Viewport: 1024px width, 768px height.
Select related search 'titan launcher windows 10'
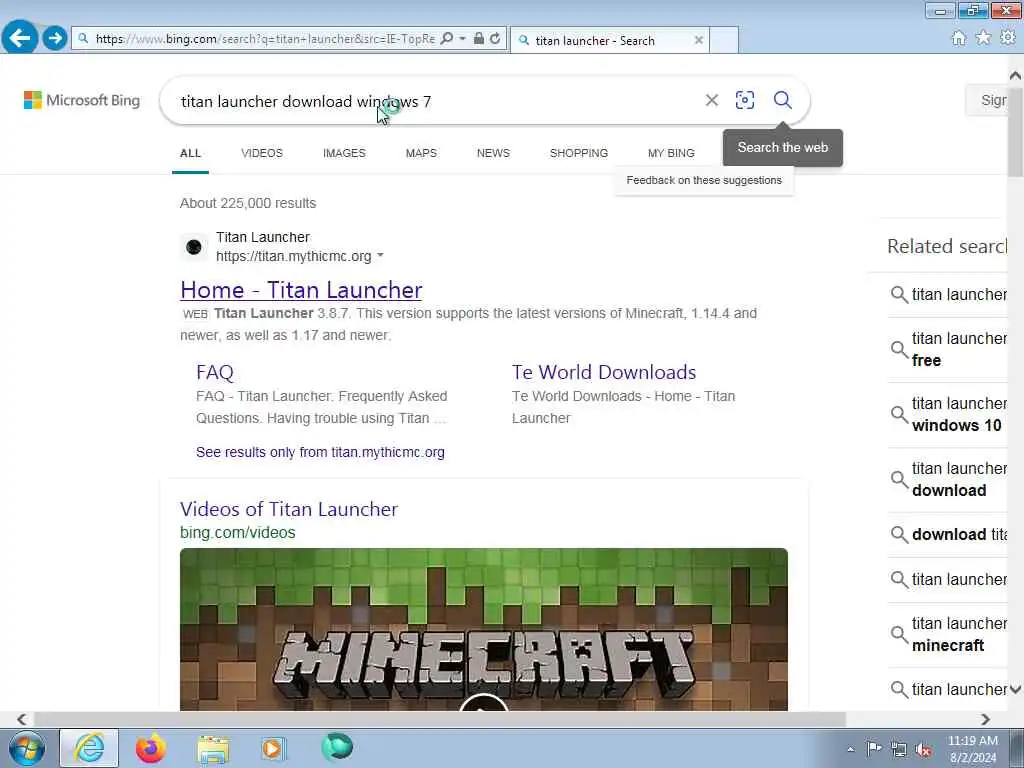(948, 414)
